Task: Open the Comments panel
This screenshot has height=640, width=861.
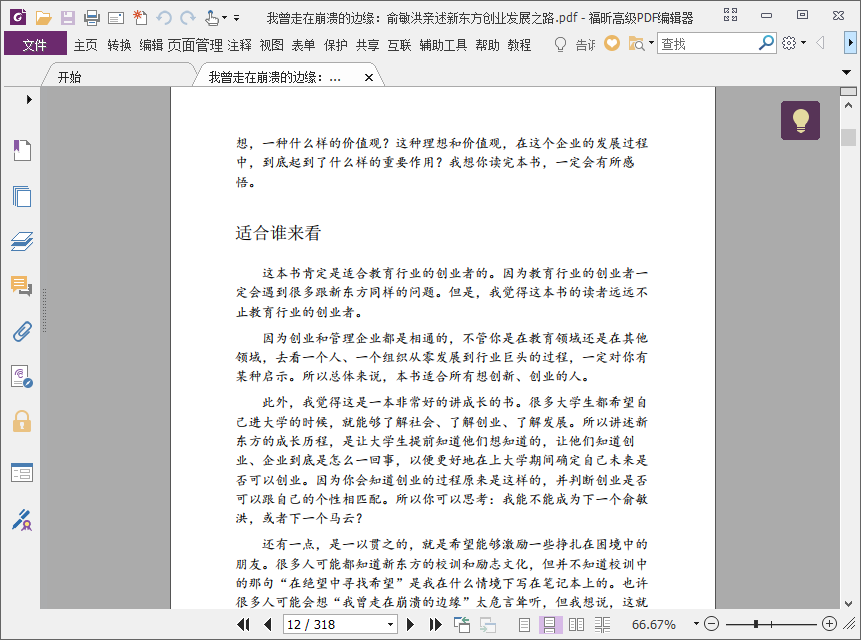Action: point(22,286)
